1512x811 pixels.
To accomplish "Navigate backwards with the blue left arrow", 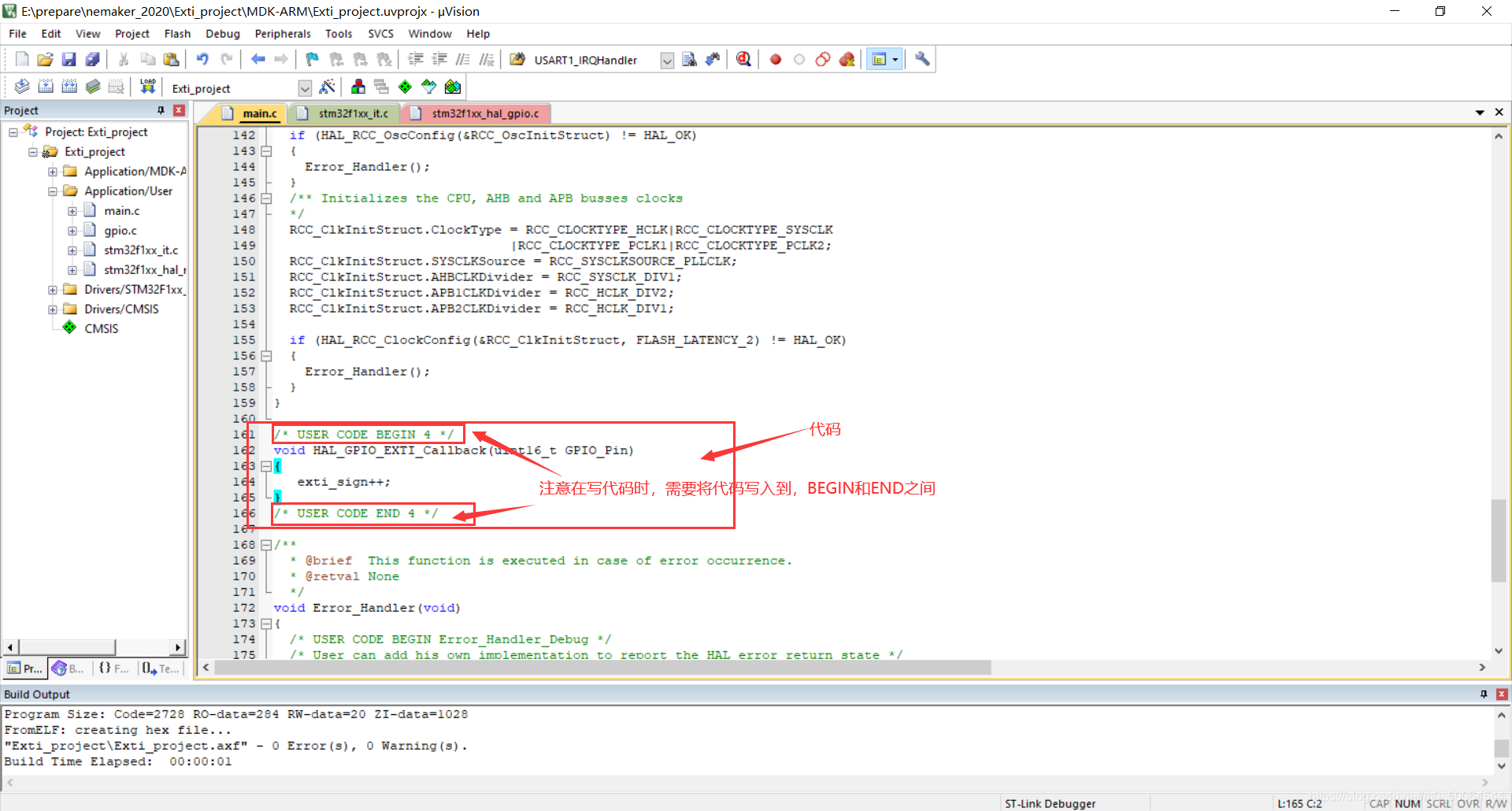I will (258, 59).
